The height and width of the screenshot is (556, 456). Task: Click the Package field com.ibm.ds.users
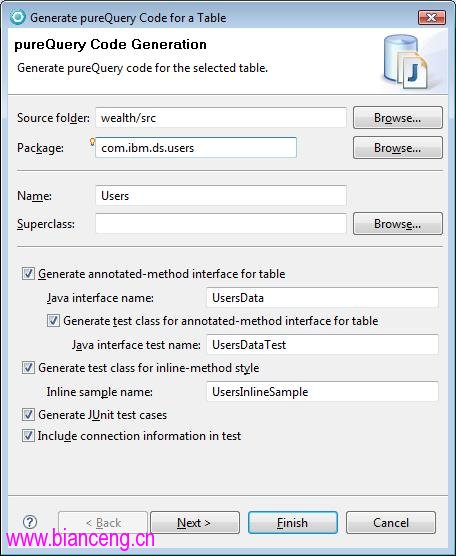tap(196, 148)
